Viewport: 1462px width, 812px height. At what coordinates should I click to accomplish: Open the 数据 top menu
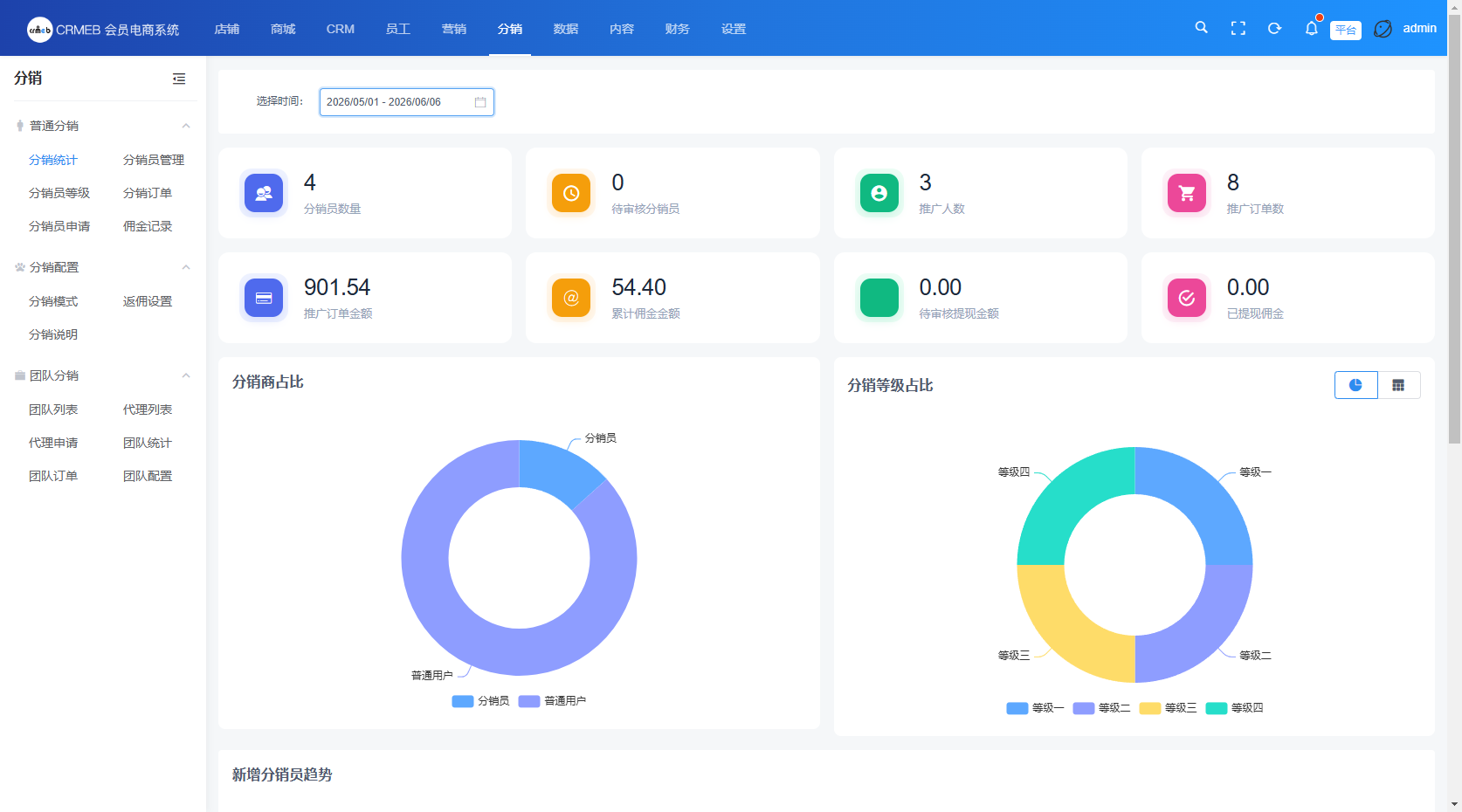click(x=566, y=29)
